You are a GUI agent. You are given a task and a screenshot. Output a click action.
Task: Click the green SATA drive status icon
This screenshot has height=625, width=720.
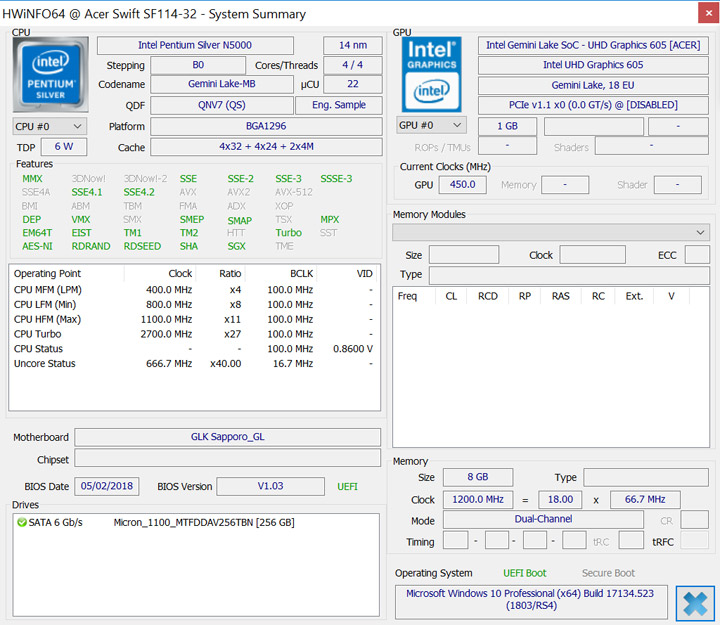(x=21, y=522)
